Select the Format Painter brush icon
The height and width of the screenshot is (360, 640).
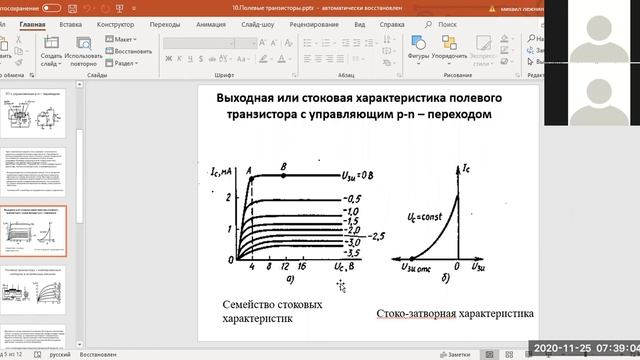[18, 62]
